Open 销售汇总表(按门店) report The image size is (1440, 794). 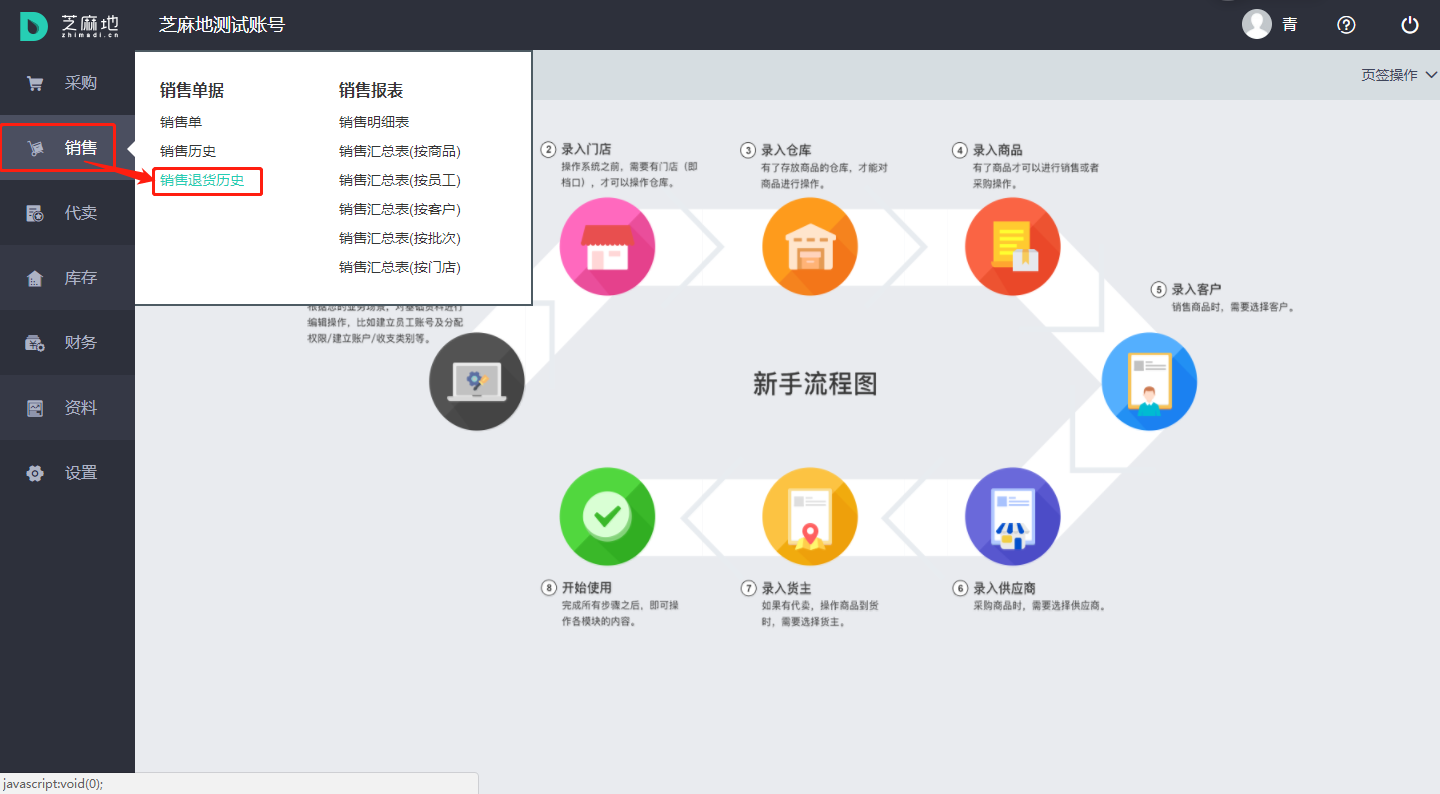(x=400, y=267)
